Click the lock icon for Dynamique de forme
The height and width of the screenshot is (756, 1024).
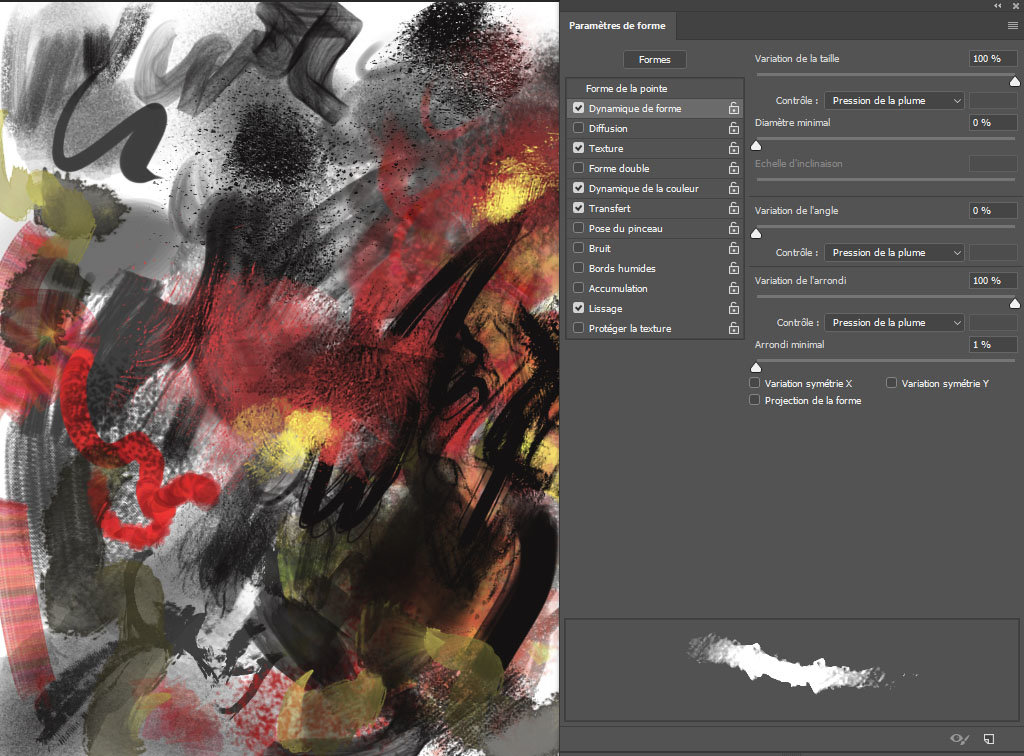[x=734, y=108]
